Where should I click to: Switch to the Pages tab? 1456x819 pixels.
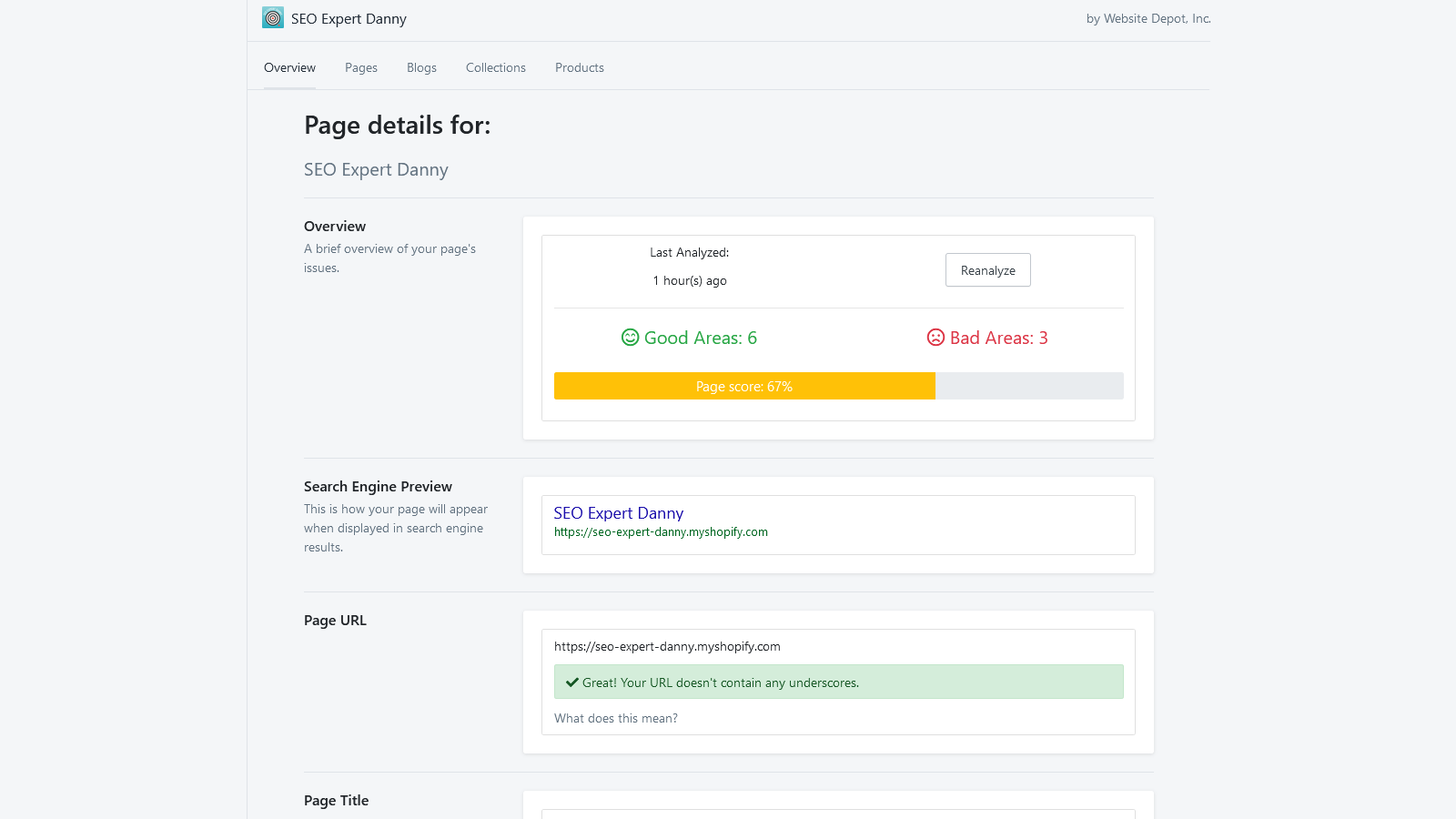tap(361, 67)
